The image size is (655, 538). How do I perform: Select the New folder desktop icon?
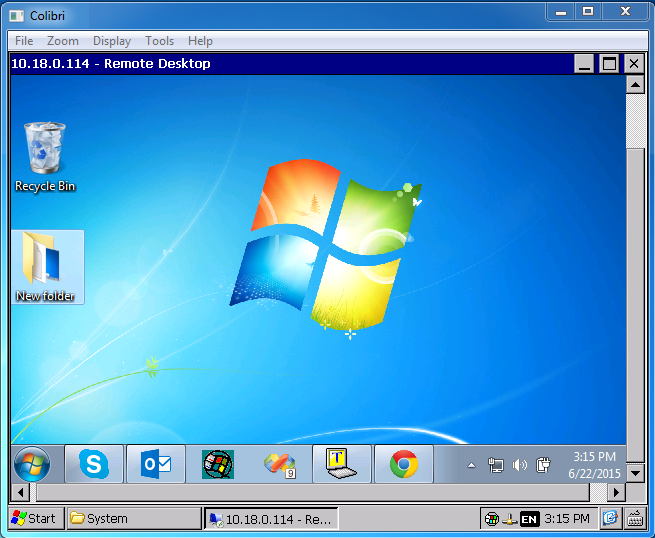47,267
